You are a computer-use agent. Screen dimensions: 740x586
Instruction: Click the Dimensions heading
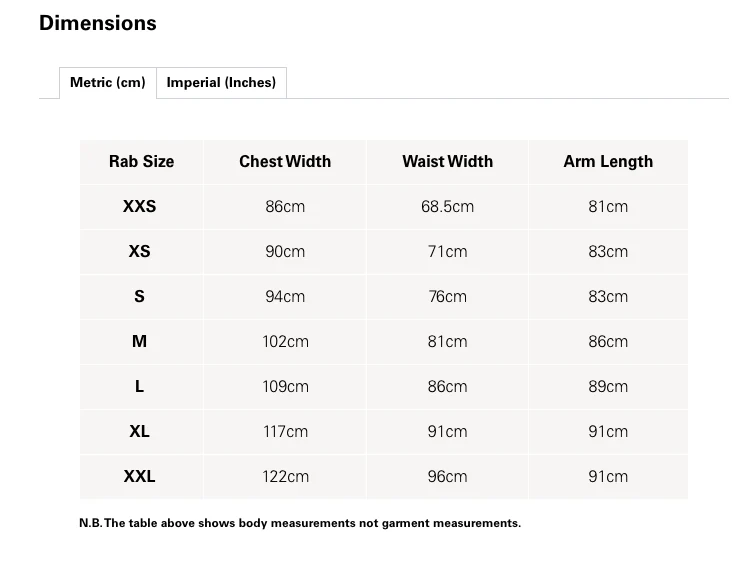click(x=98, y=23)
